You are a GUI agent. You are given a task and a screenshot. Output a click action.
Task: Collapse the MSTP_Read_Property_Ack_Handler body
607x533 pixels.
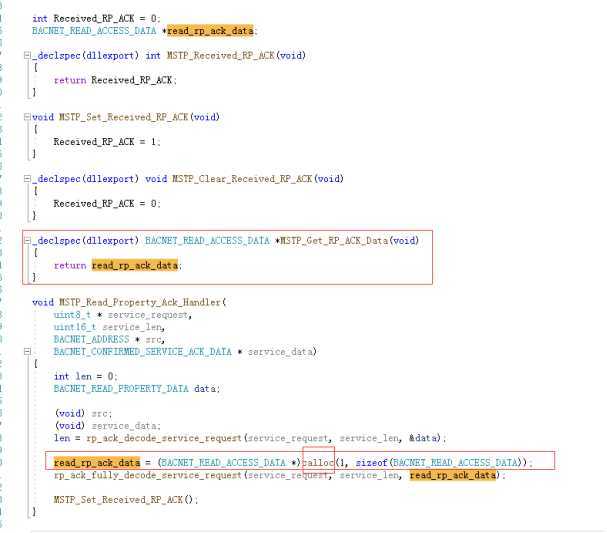coord(27,352)
